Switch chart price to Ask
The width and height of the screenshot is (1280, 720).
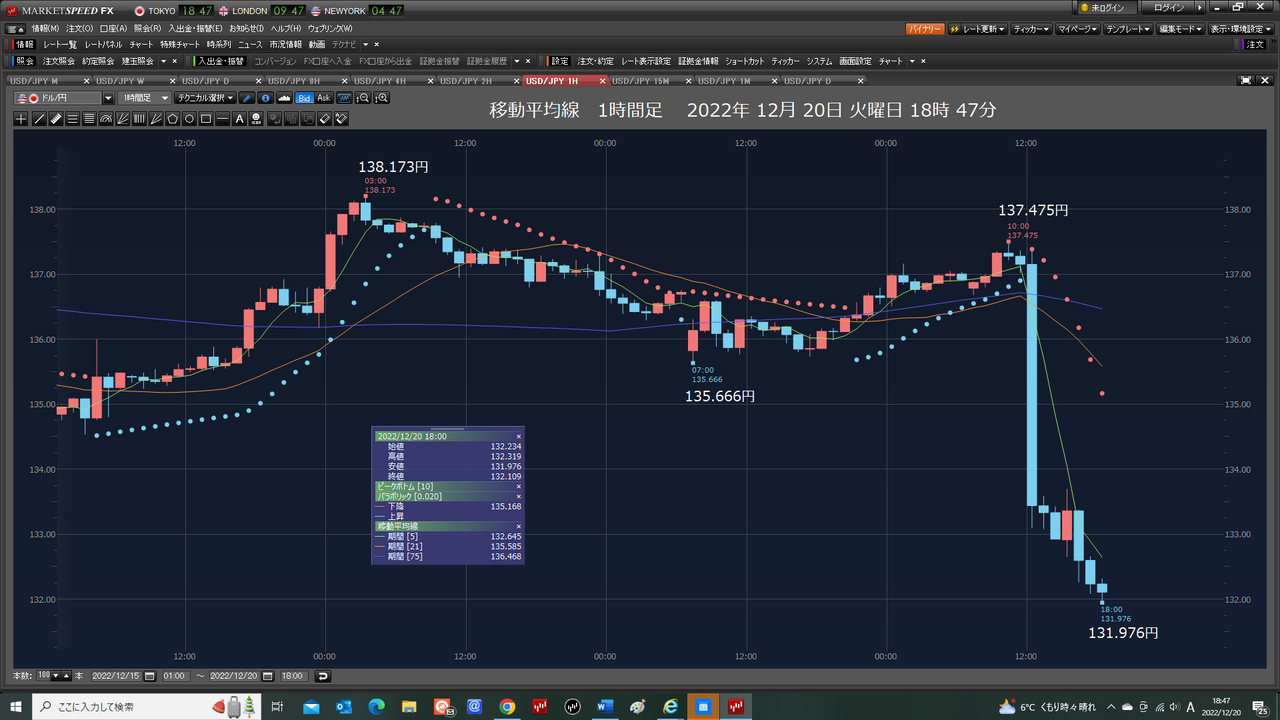click(323, 98)
